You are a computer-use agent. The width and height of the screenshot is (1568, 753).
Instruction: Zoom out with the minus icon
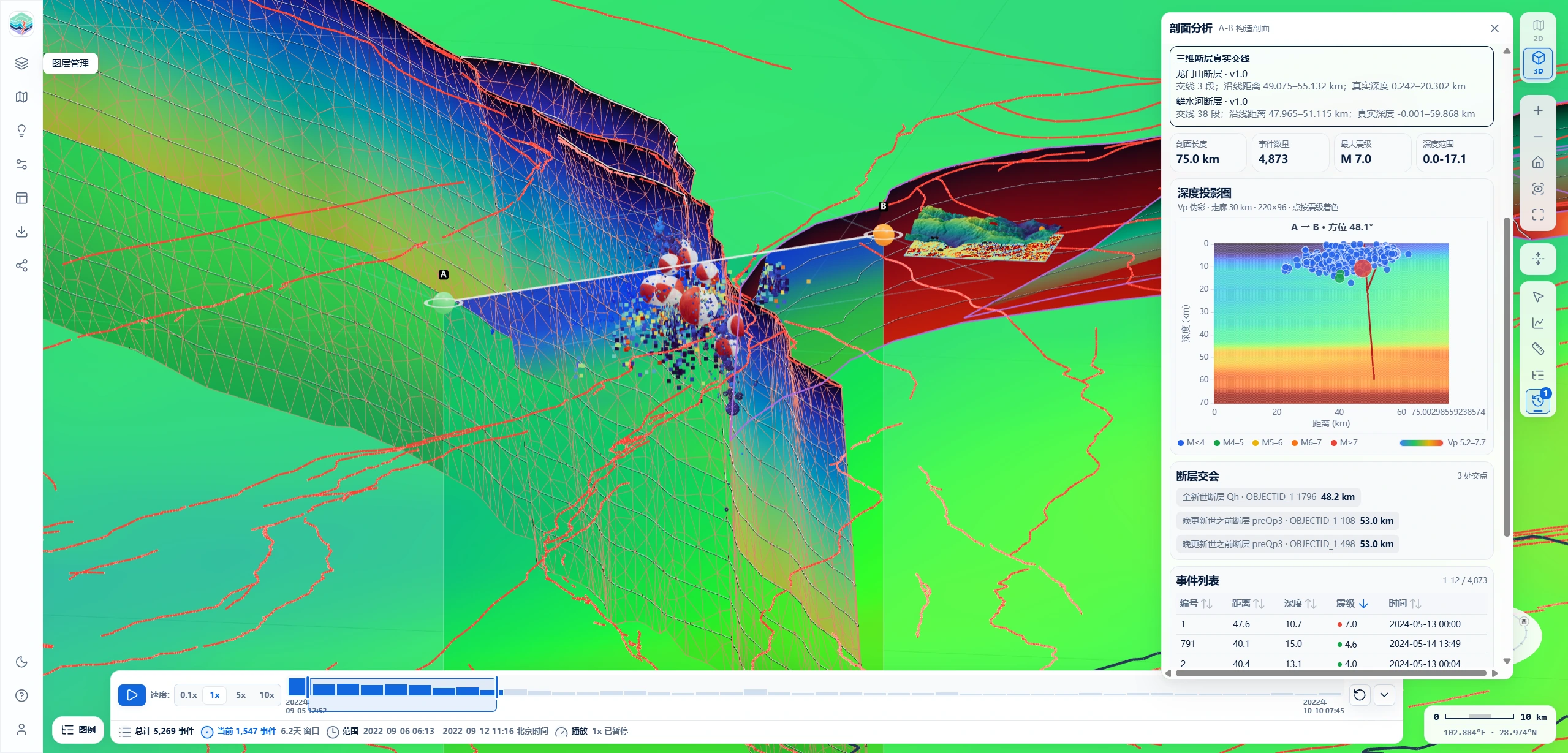[x=1538, y=137]
